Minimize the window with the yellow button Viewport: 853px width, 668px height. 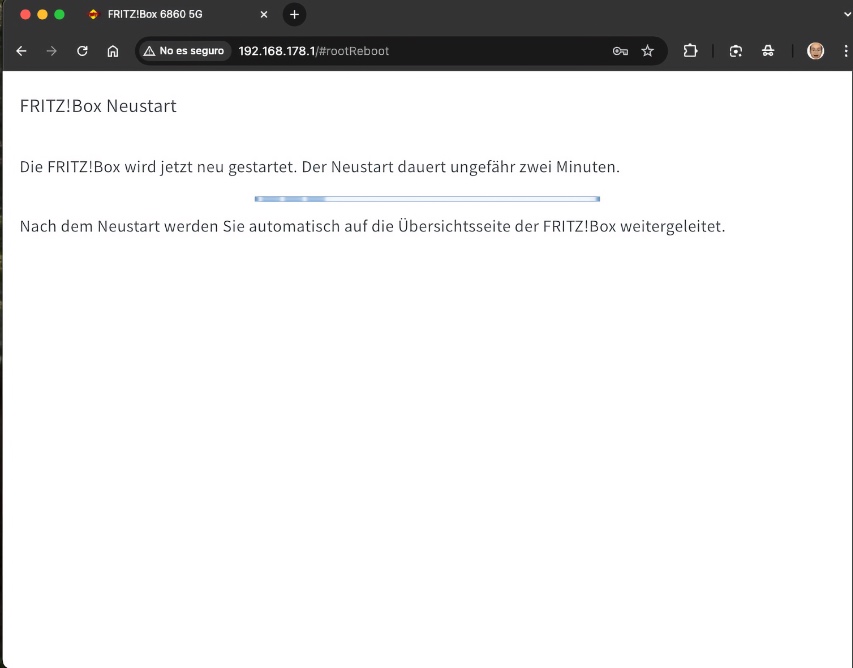[42, 15]
